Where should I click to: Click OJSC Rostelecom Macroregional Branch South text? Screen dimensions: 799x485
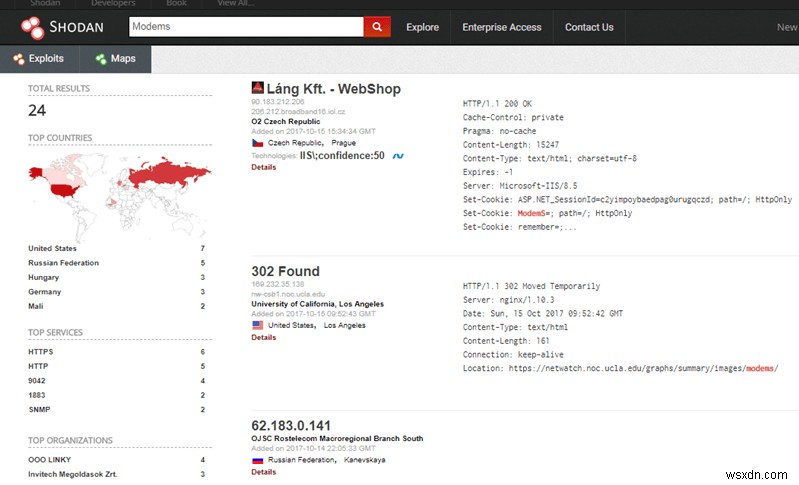(337, 439)
